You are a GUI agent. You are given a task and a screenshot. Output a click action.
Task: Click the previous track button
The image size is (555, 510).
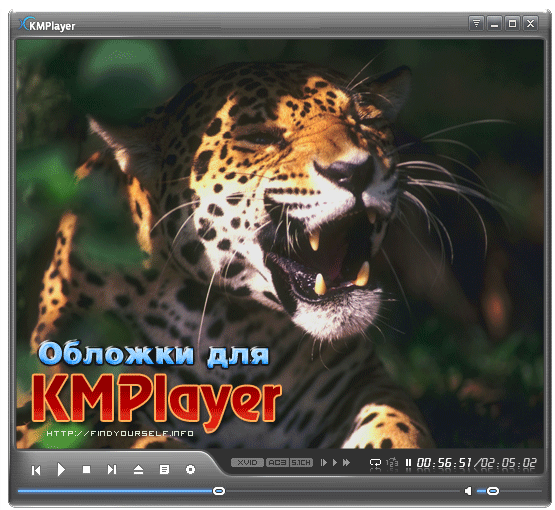point(36,470)
